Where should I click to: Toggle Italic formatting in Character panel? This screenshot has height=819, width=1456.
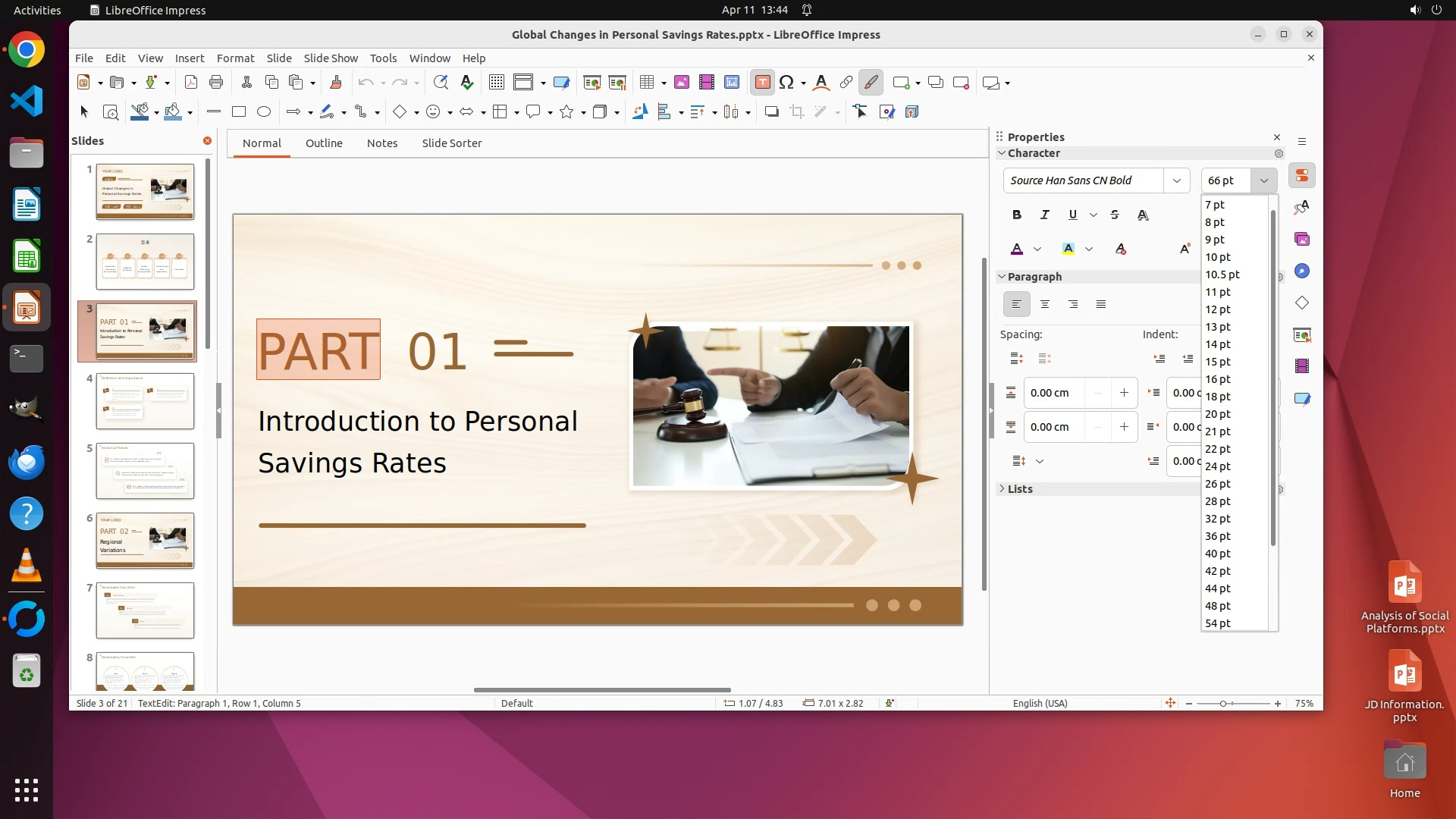(1045, 215)
